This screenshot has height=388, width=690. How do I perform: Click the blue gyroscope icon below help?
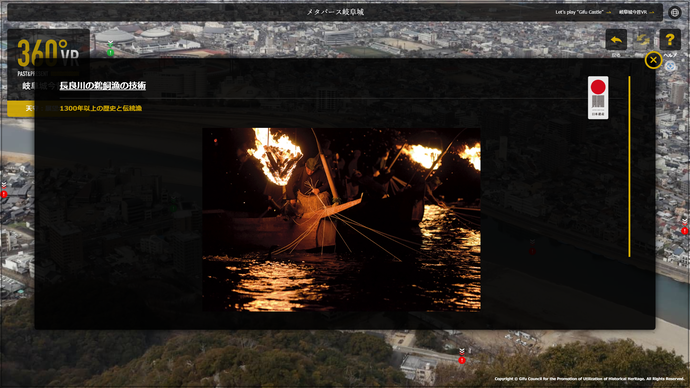coord(670,66)
